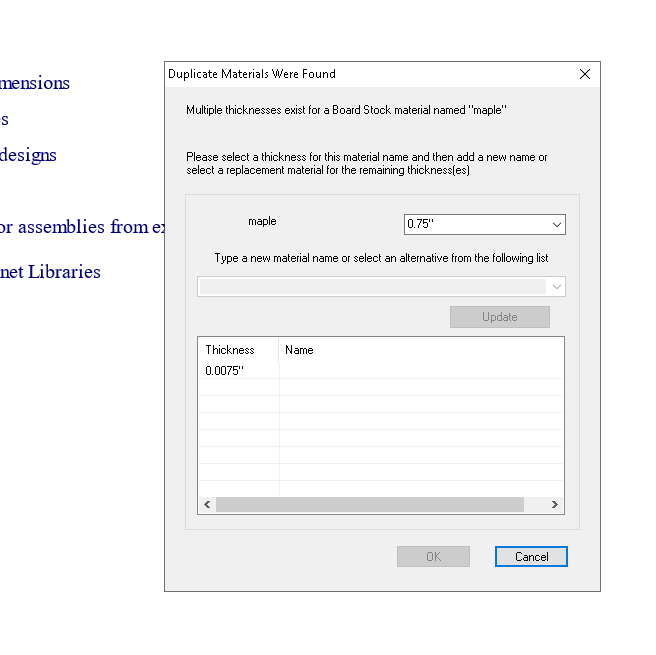Open the link ending in "designs"
Viewport: 656px width, 655px height.
coord(28,155)
